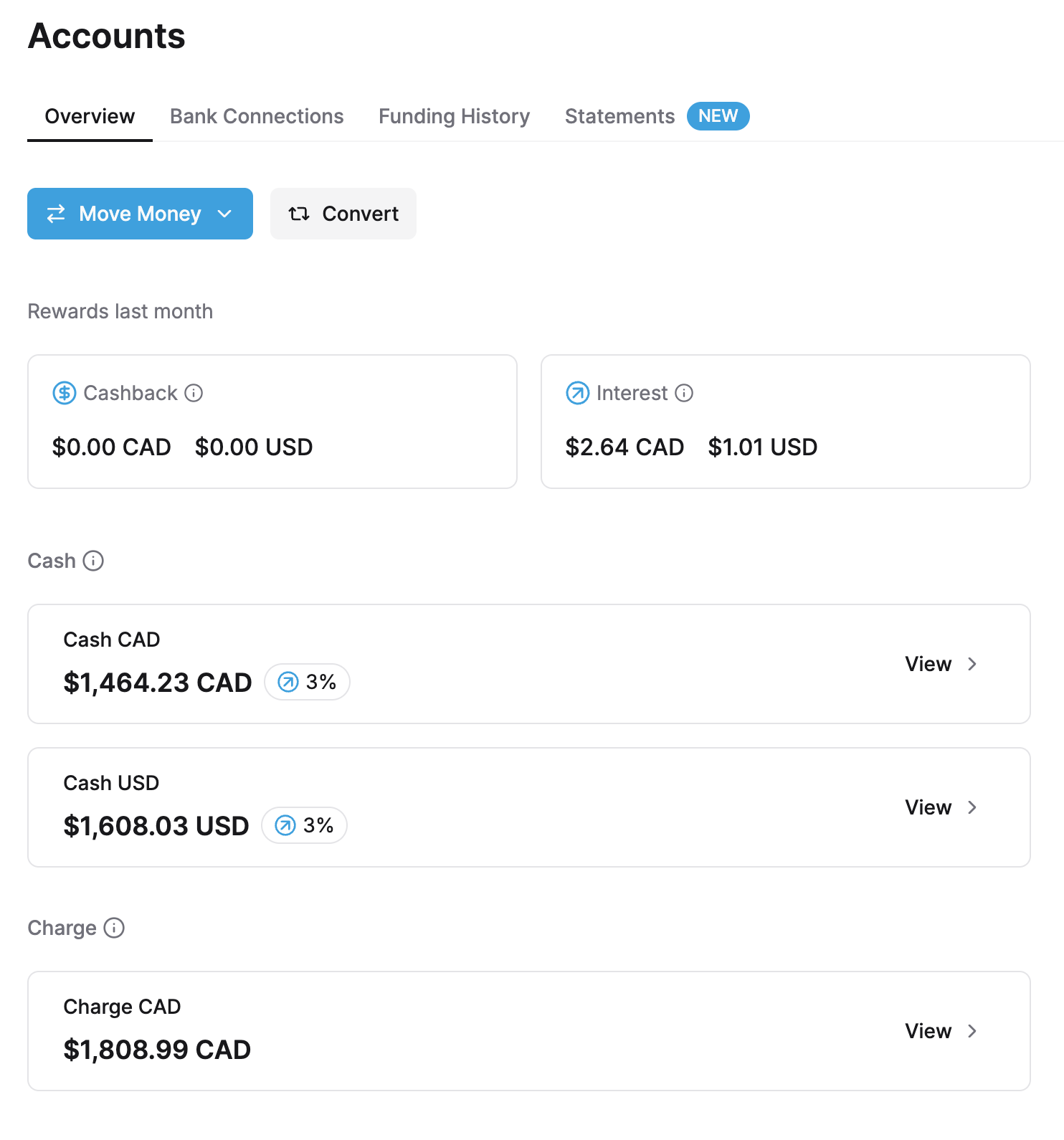
Task: Switch to the Statements tab
Action: coord(619,116)
